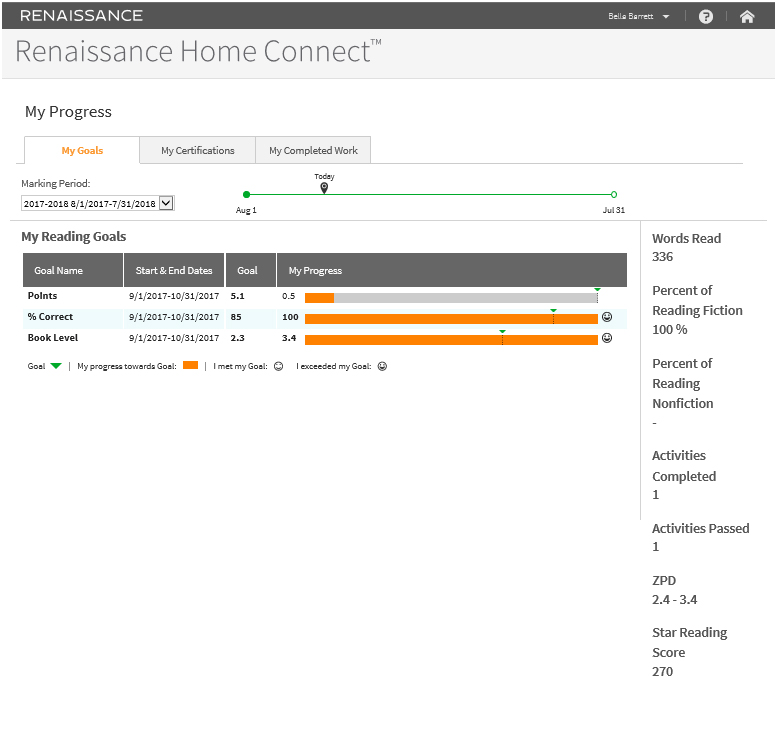The height and width of the screenshot is (751, 777).
Task: Click the % Correct goal value 85
Action: pos(236,317)
